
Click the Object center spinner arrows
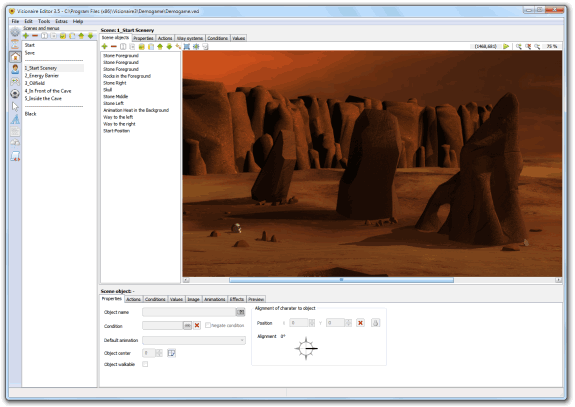159,353
